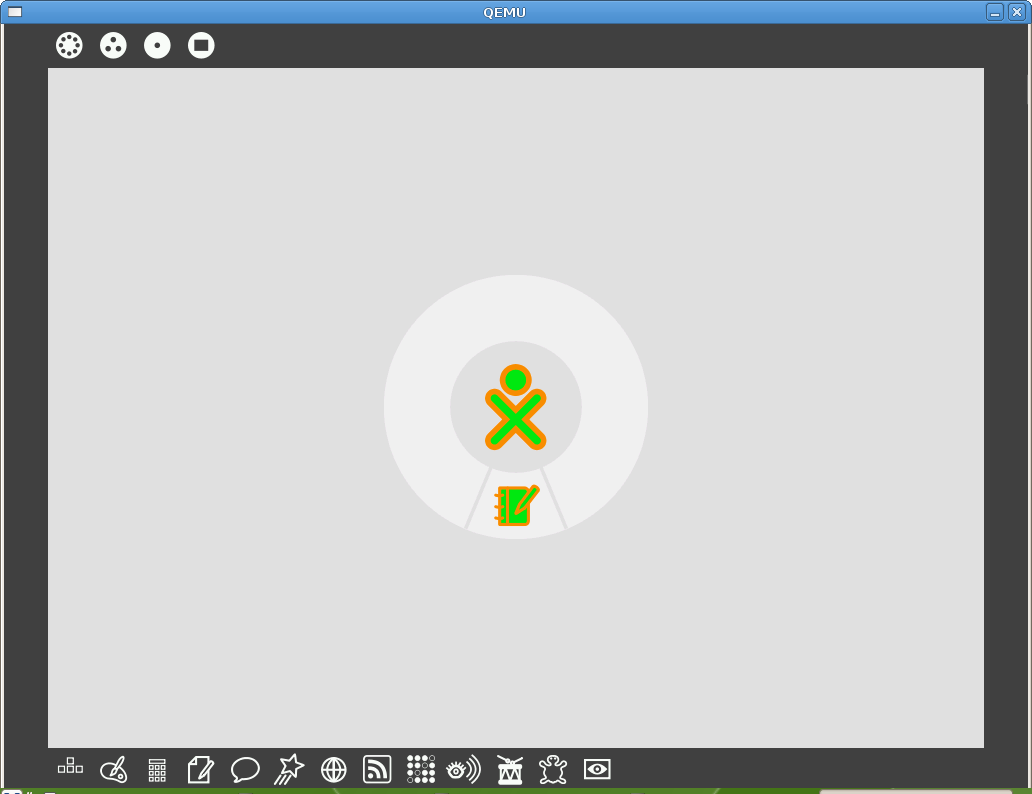The height and width of the screenshot is (794, 1032).
Task: Launch the Etoys shooting star activity
Action: pos(289,770)
